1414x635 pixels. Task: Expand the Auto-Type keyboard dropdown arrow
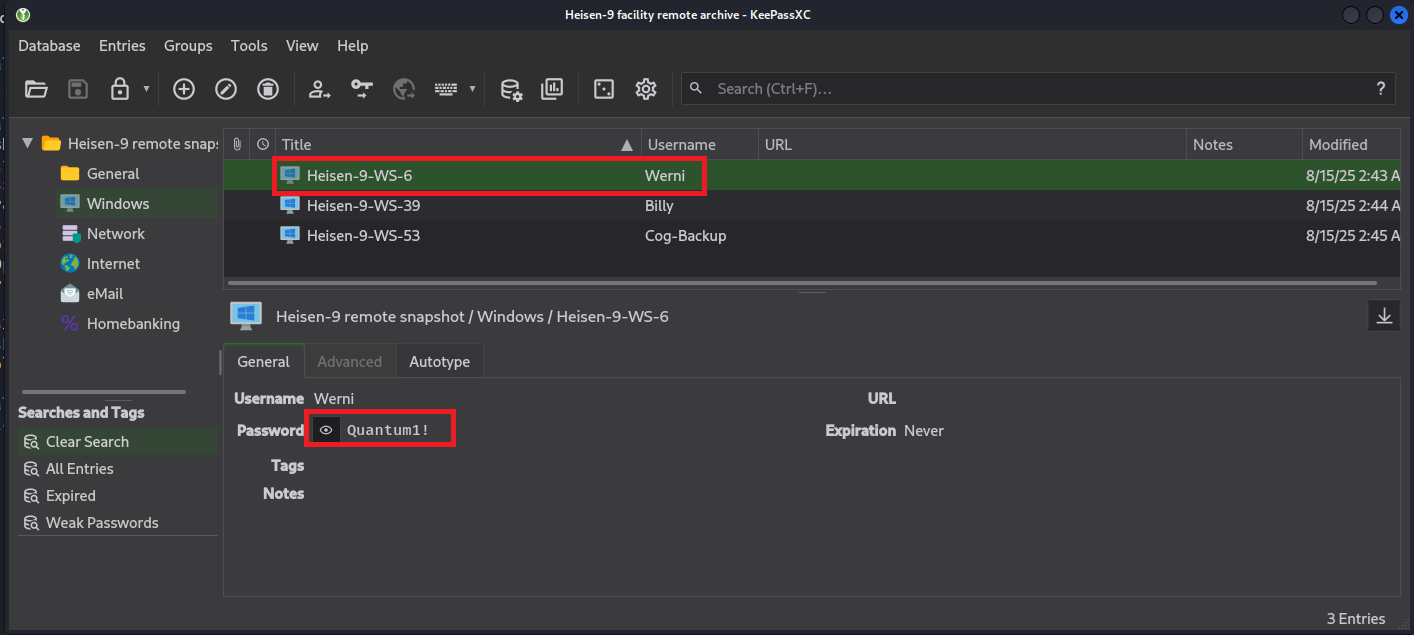click(x=472, y=89)
